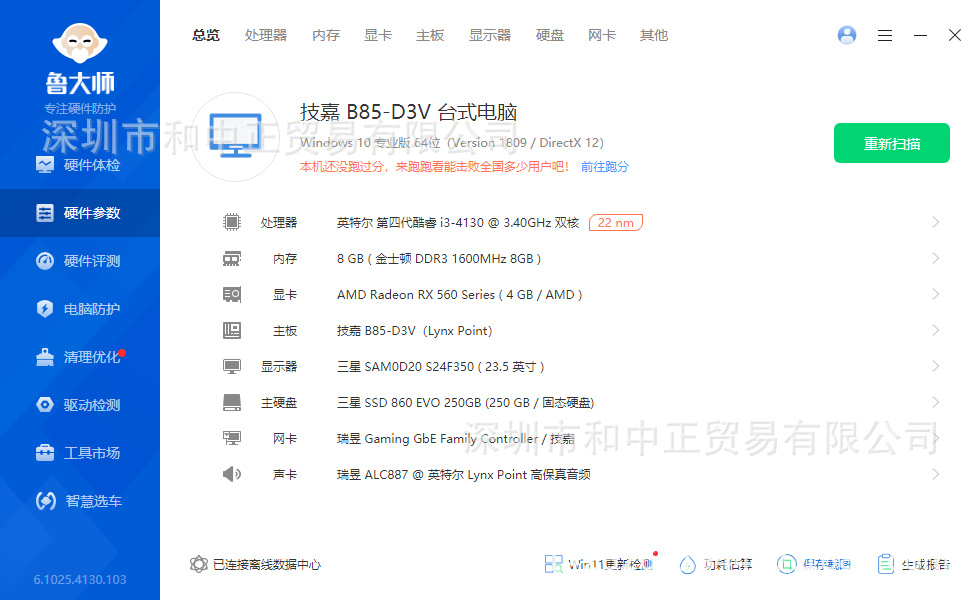
Task: Expand the 网卡 row chevron
Action: click(x=936, y=438)
